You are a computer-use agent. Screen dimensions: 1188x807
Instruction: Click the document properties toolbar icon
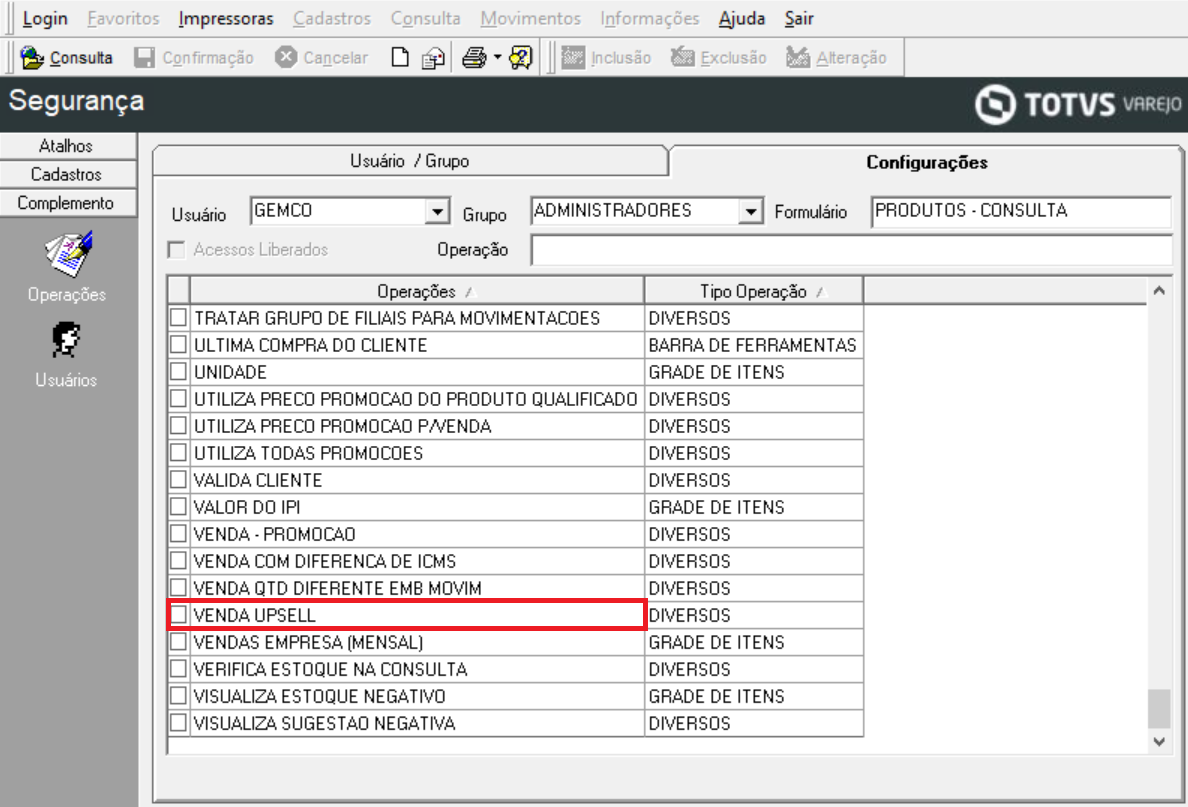pos(433,58)
